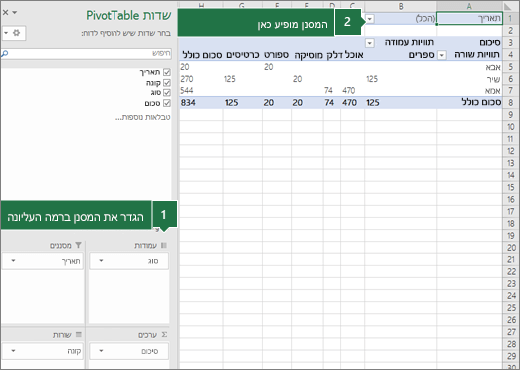Click the column B header
Viewport: 520px width, 370px height.
tap(400, 6)
